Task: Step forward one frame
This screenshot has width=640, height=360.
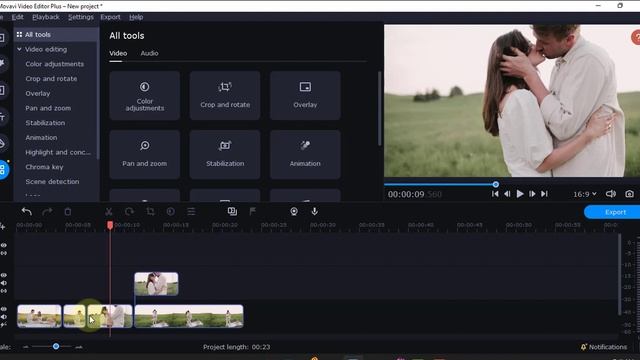Action: (532, 194)
